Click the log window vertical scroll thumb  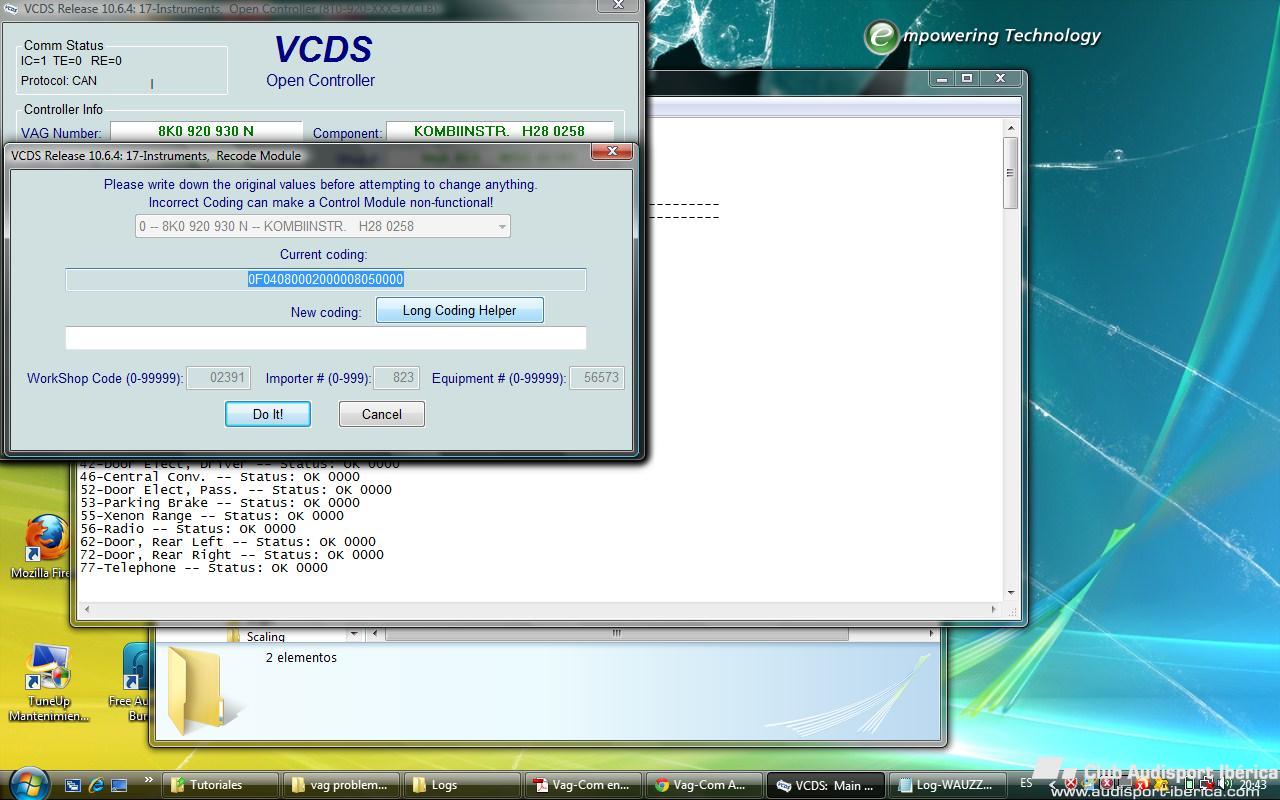[x=1011, y=174]
